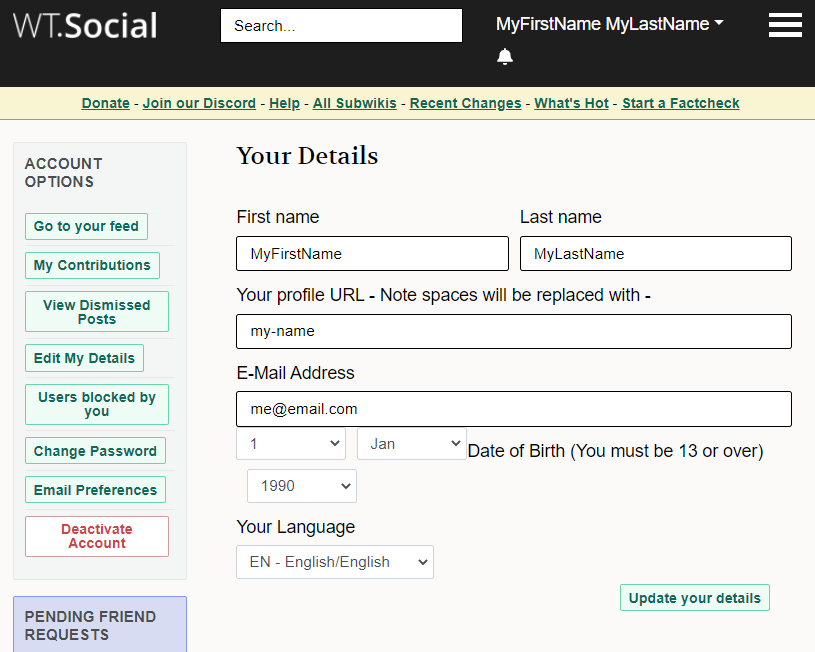Expand the MyFirstName MyLastName user dropdown
Screen dimensions: 815x652
coord(609,24)
